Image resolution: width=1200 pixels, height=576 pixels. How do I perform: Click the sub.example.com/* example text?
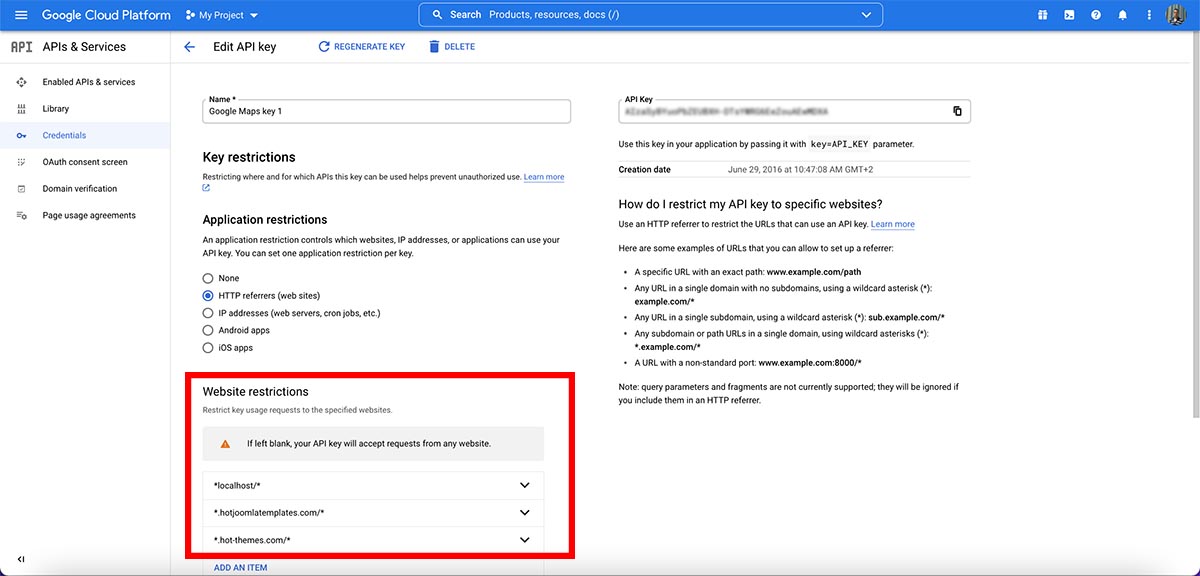[x=907, y=317]
